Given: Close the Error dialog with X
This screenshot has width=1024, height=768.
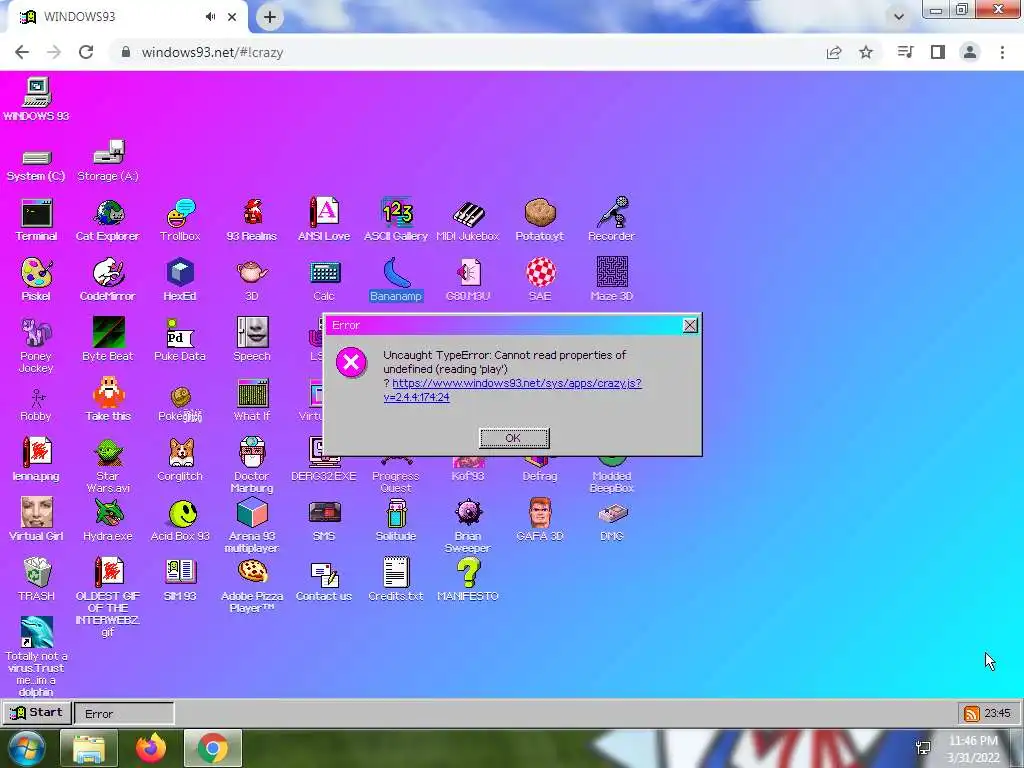Looking at the screenshot, I should point(690,325).
